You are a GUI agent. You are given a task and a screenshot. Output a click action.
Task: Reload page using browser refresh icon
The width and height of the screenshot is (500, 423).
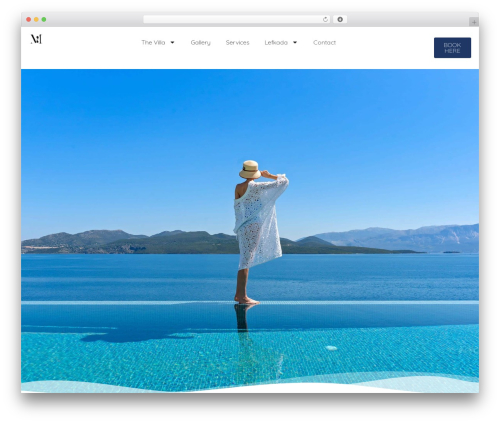[x=325, y=19]
